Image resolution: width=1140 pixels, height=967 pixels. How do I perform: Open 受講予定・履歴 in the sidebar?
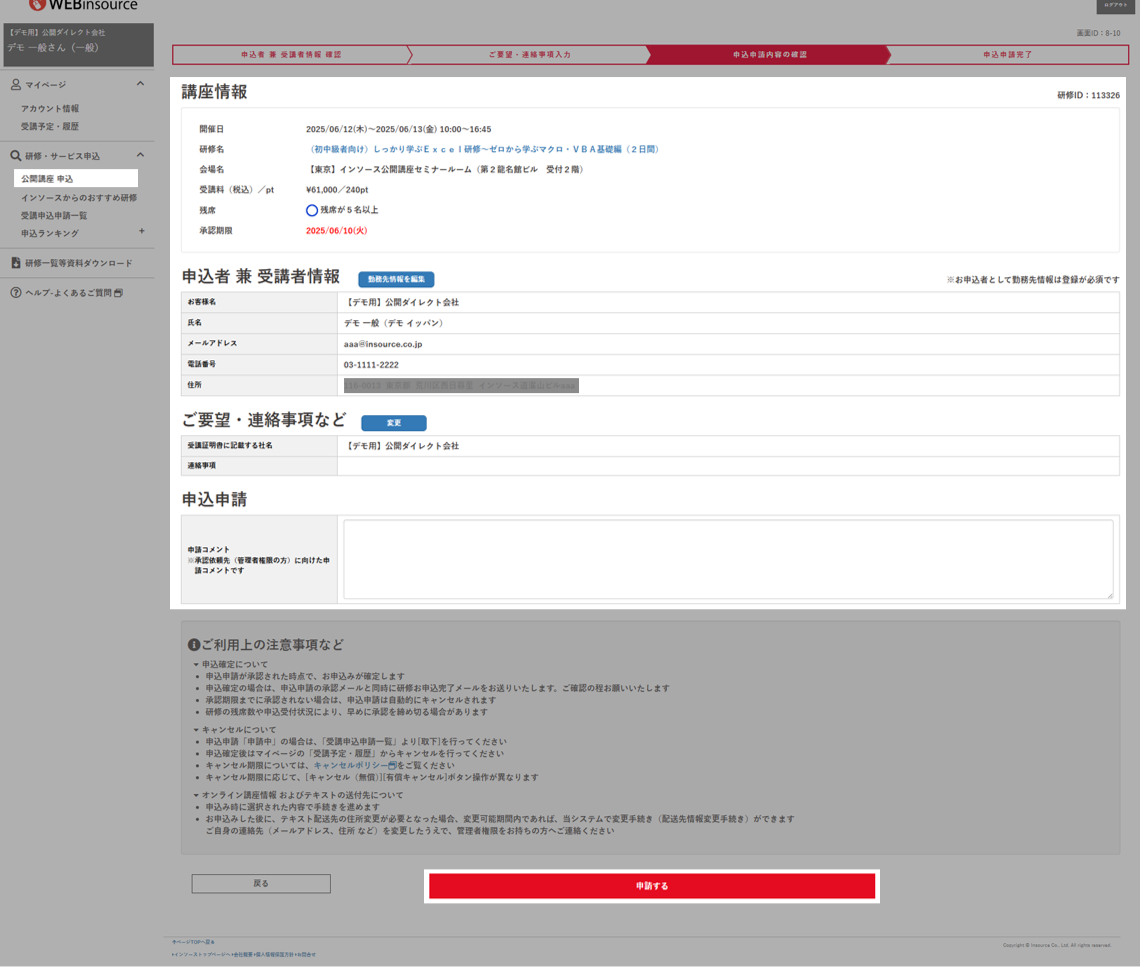click(49, 127)
